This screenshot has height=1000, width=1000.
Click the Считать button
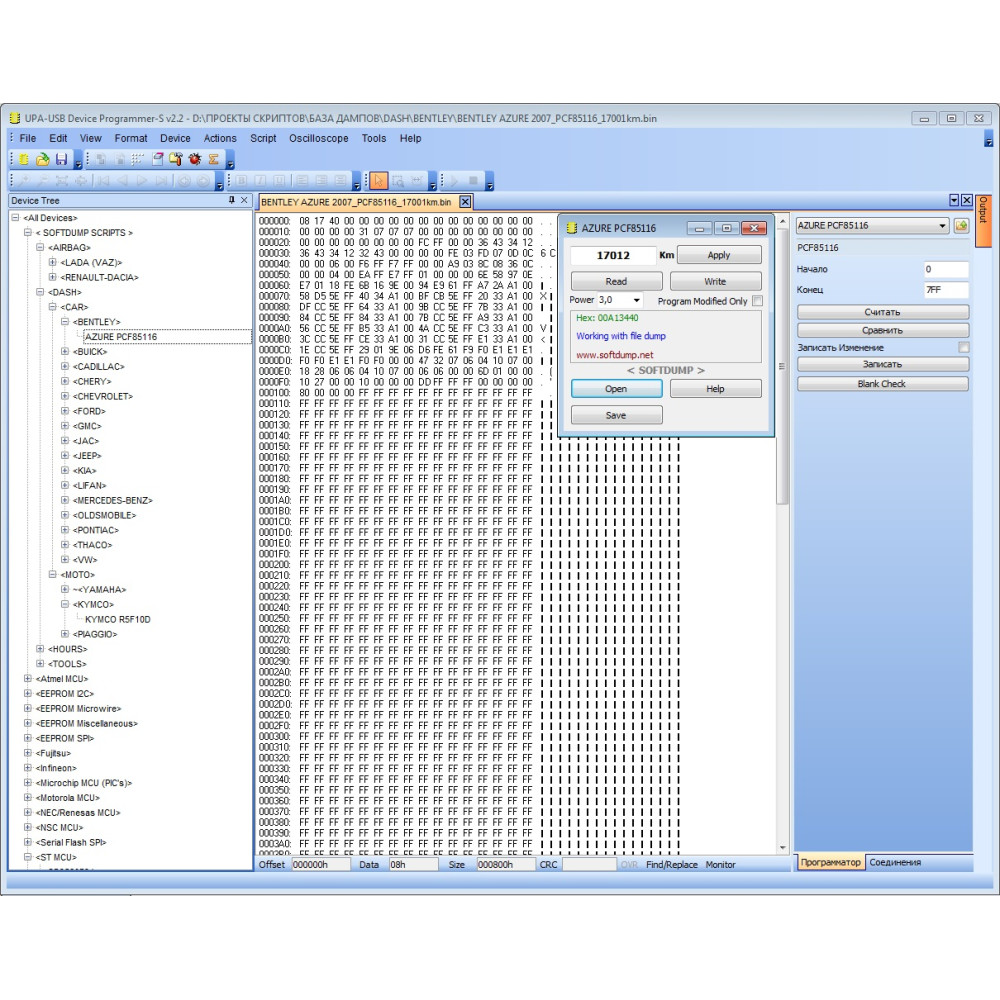coord(883,312)
